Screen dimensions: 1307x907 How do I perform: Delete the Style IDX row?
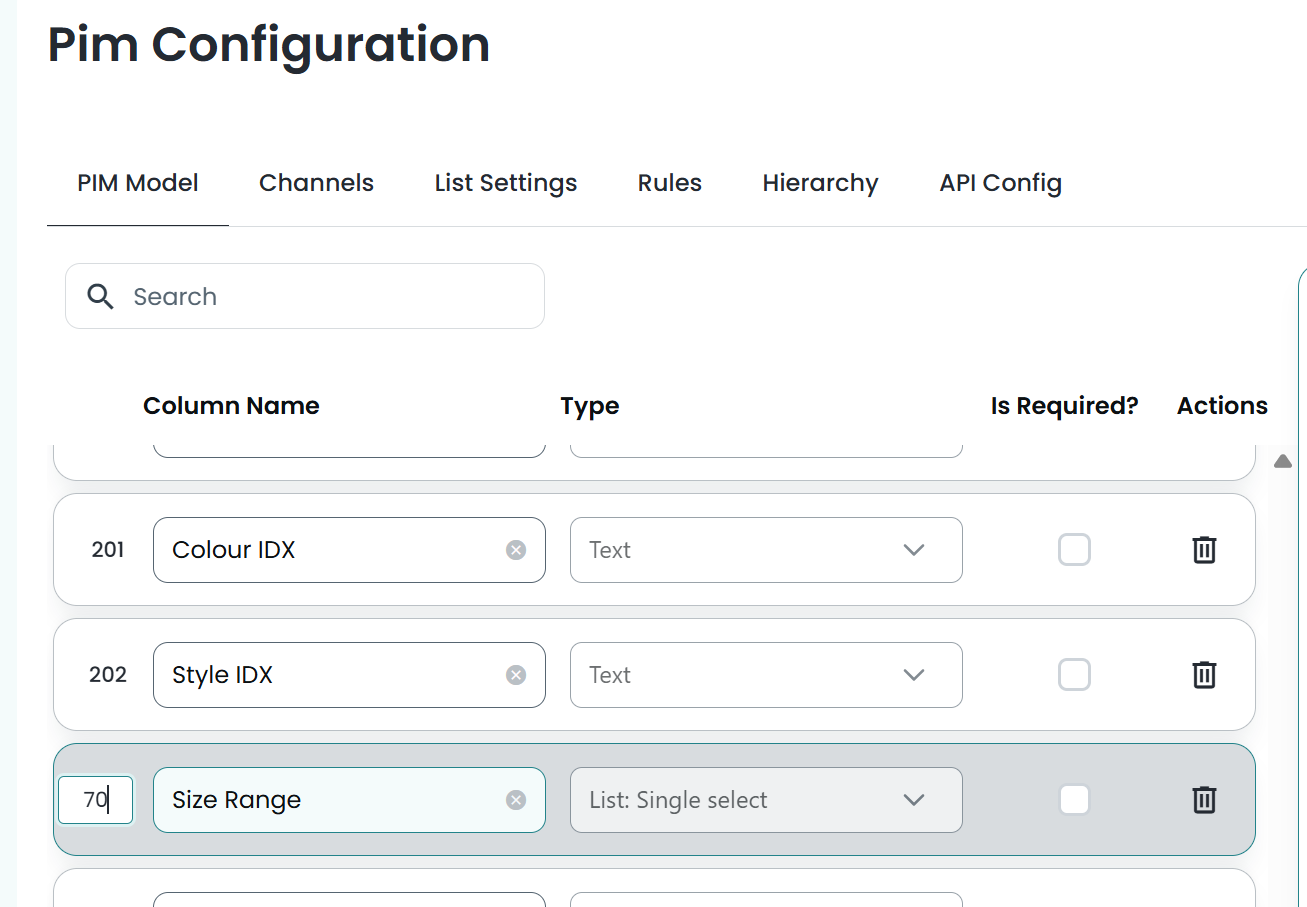1204,675
